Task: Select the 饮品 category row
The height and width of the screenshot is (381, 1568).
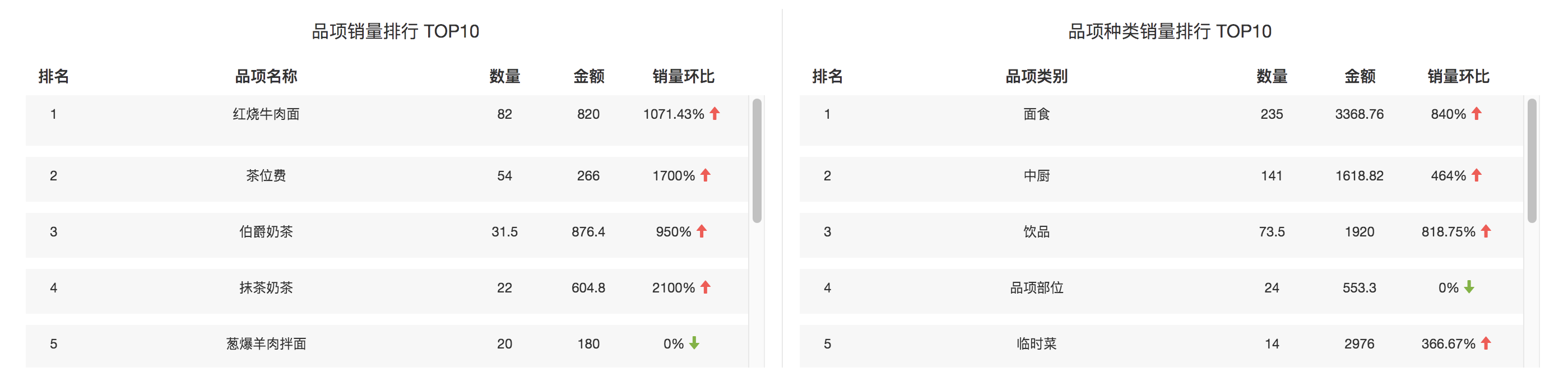Action: point(1036,232)
